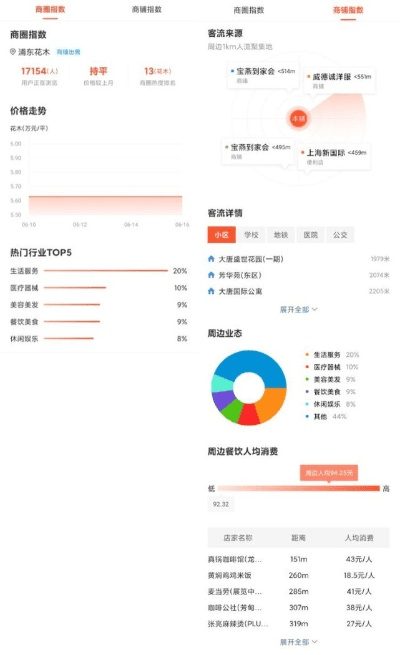Click the red segment of donut chart

249,414
